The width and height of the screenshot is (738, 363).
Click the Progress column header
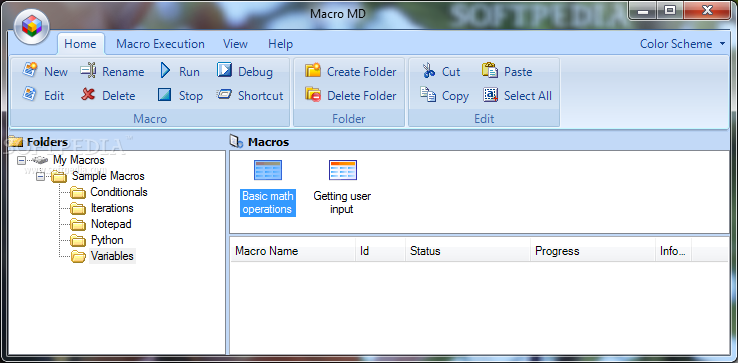click(x=593, y=251)
